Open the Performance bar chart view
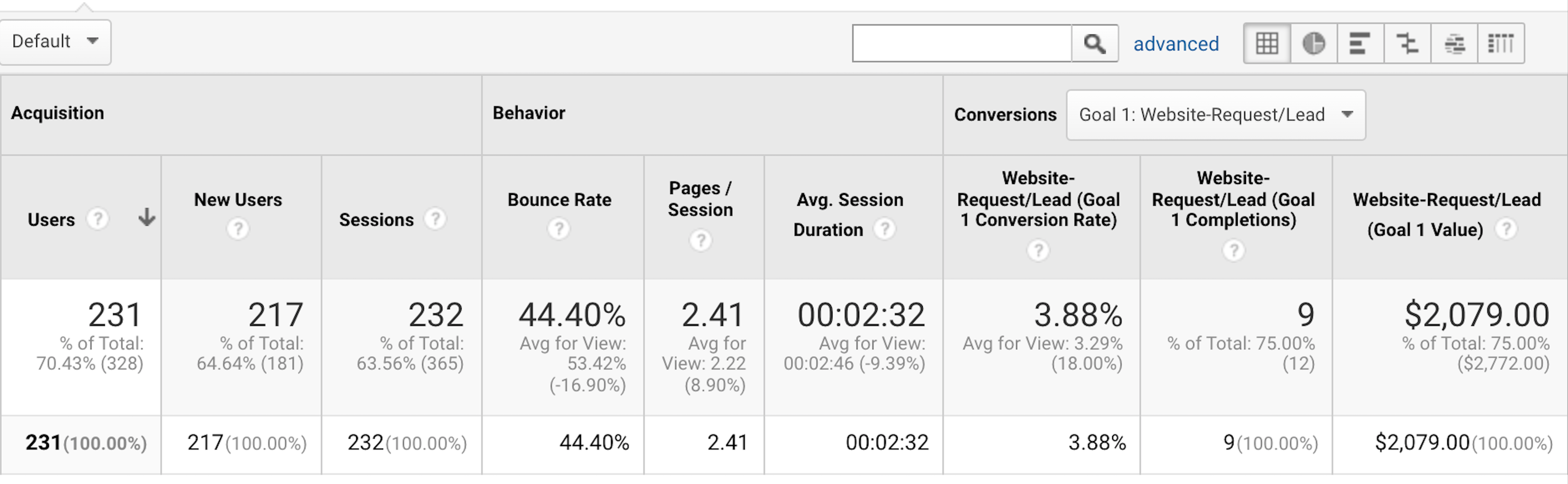This screenshot has width=1568, height=484. pyautogui.click(x=1361, y=42)
